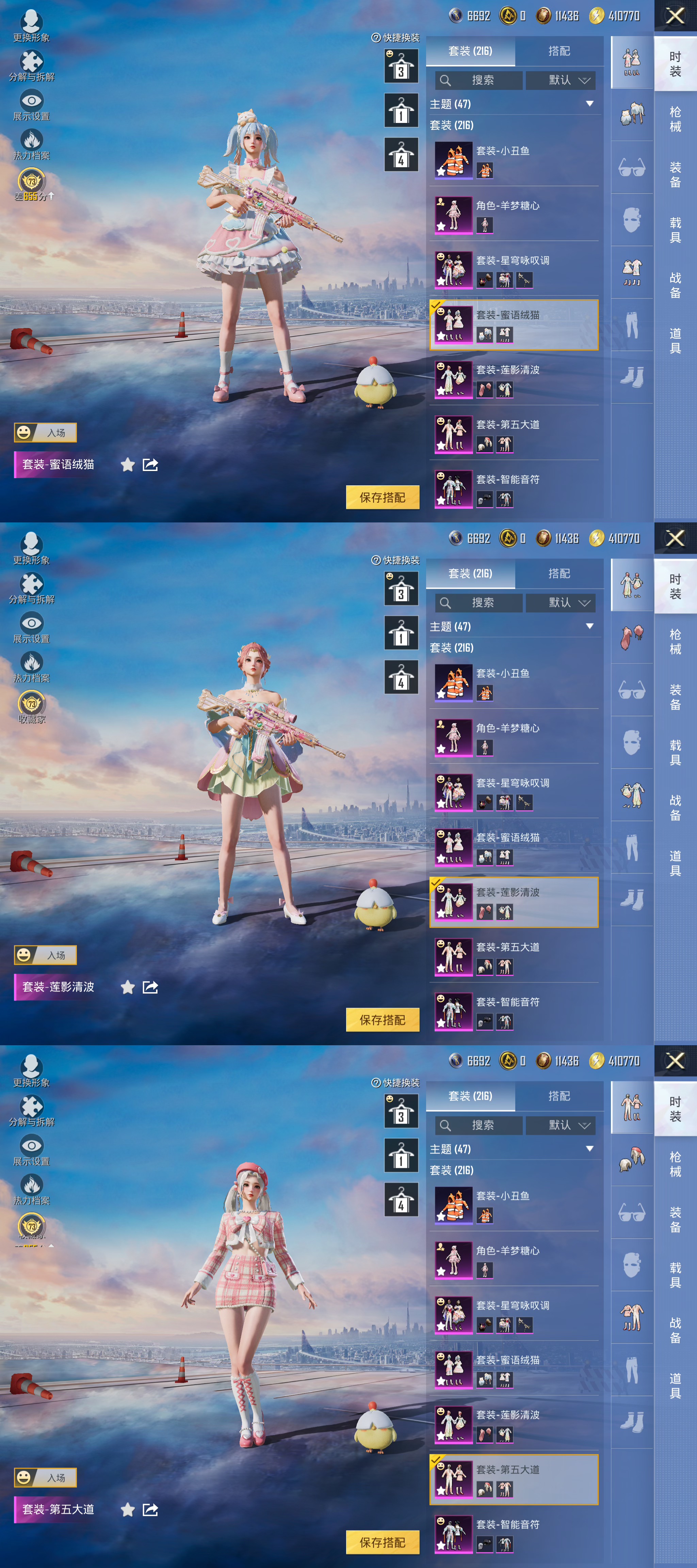The image size is (697, 1568).
Task: Select 套装-小丑鱼 row on 蜜语绒猫 screen
Action: [514, 160]
